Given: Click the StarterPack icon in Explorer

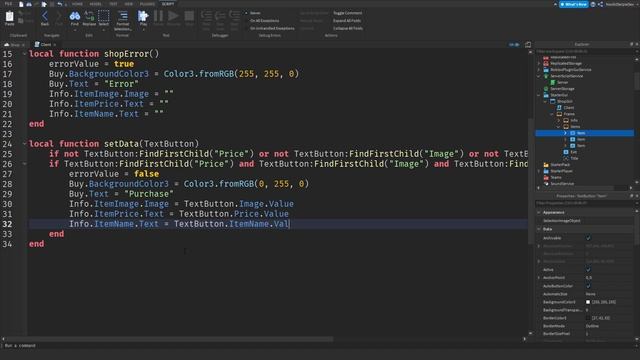Looking at the screenshot, I should pyautogui.click(x=546, y=164).
